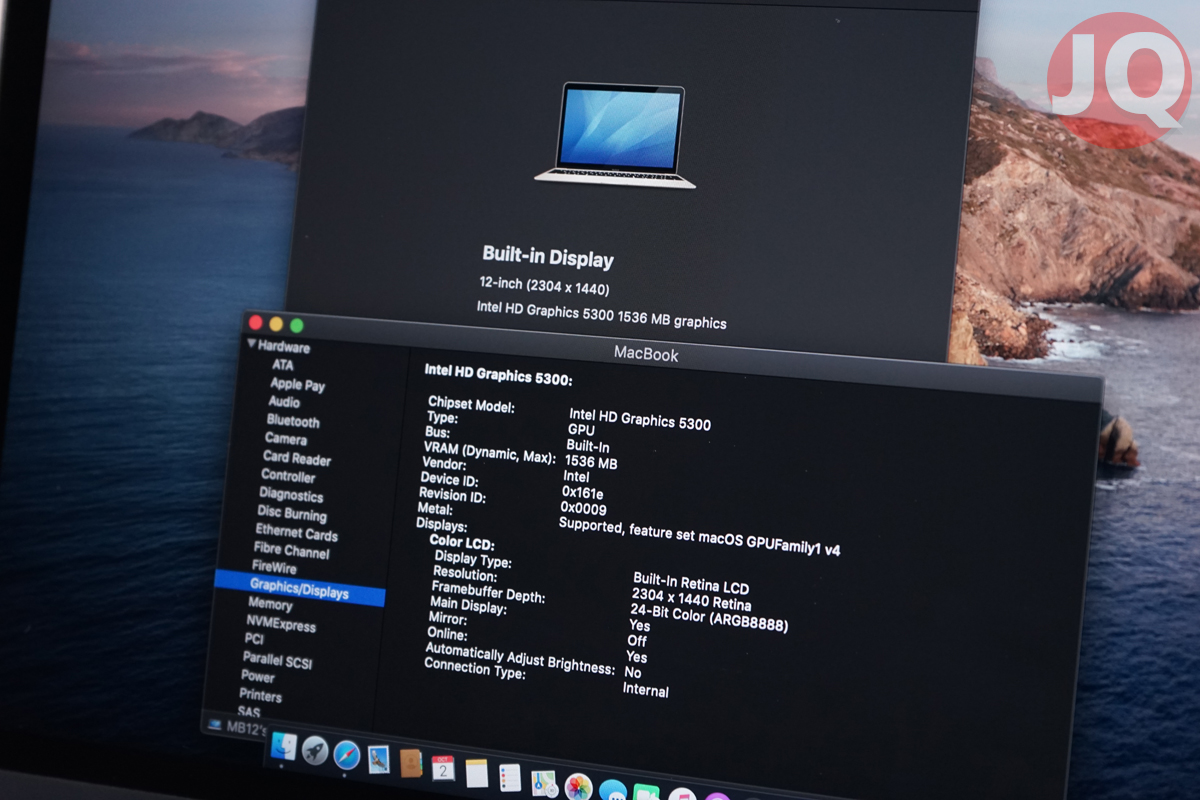Viewport: 1200px width, 800px height.
Task: Select Diagnostics in the Hardware list
Action: point(291,495)
